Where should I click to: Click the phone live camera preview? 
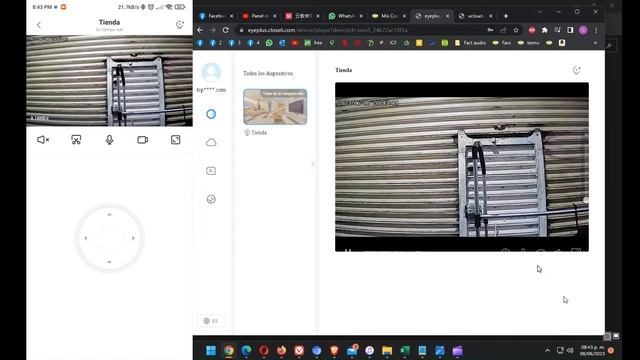click(109, 81)
